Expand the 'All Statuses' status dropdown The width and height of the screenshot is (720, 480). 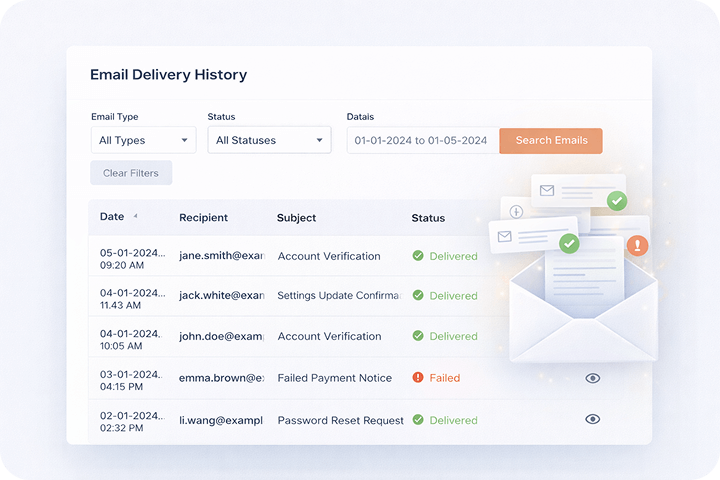point(269,141)
